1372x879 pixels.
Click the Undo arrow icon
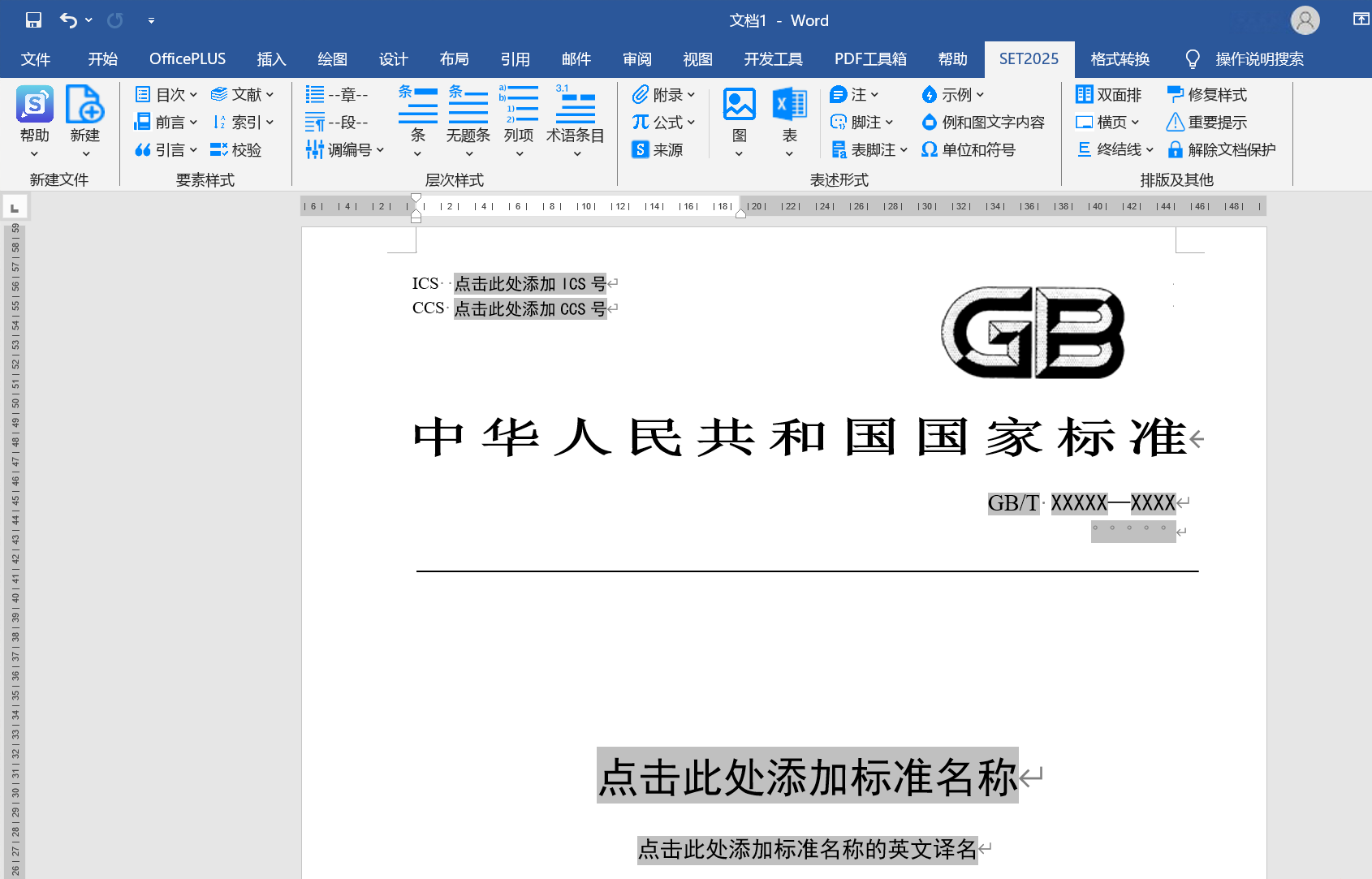(x=68, y=20)
